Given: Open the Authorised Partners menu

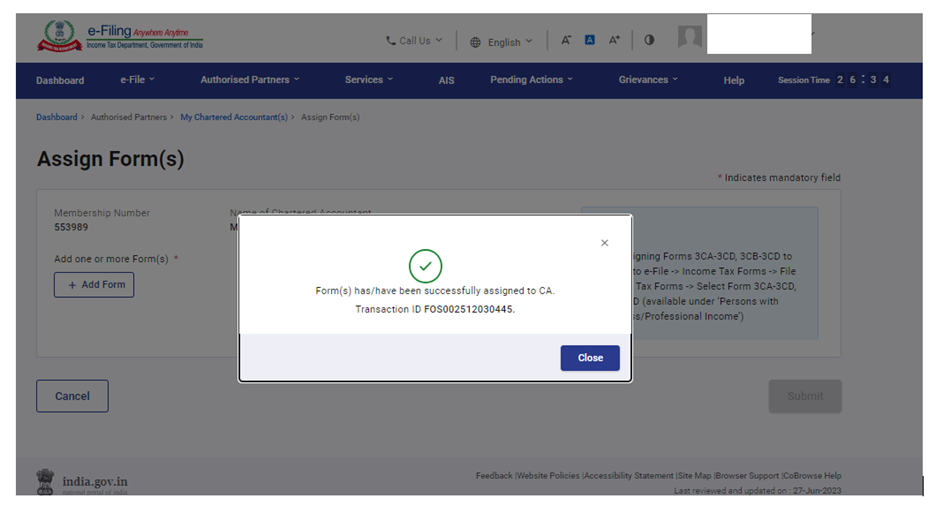Looking at the screenshot, I should coord(249,80).
